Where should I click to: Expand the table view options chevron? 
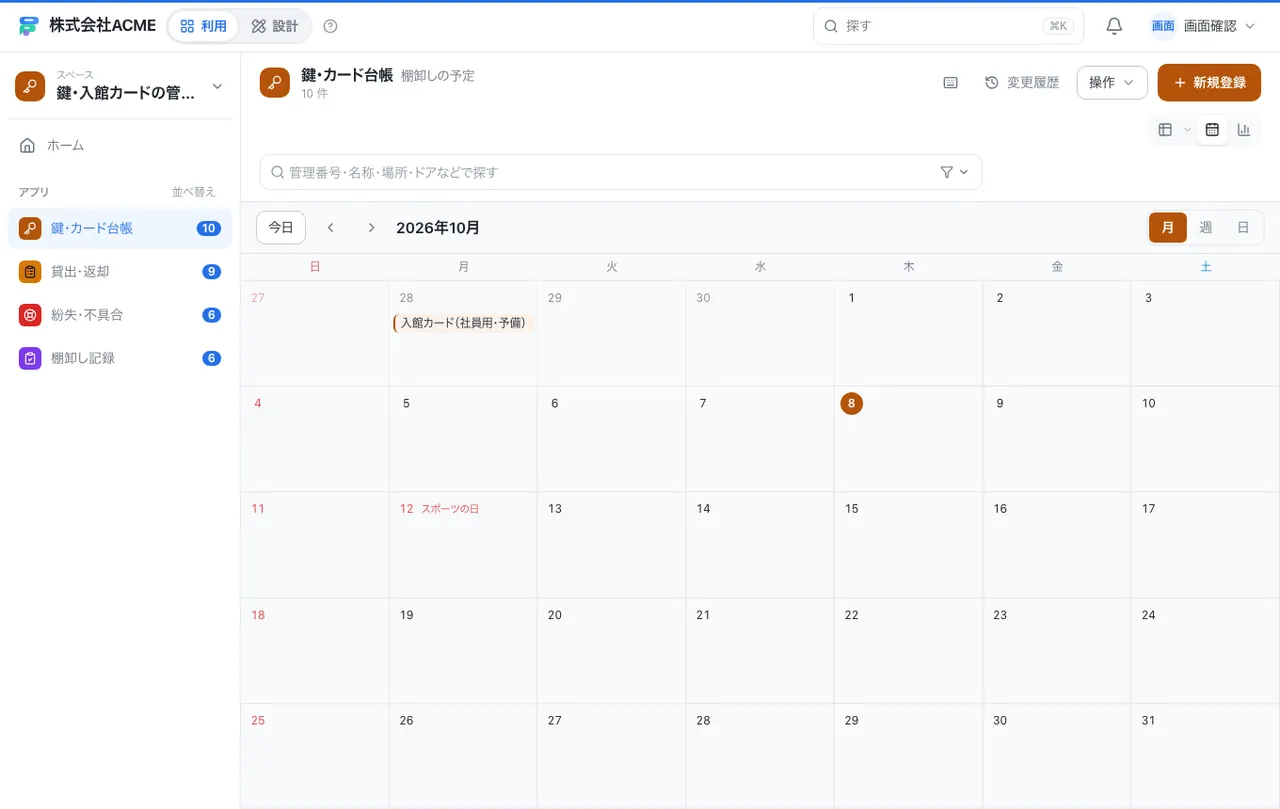click(1187, 129)
